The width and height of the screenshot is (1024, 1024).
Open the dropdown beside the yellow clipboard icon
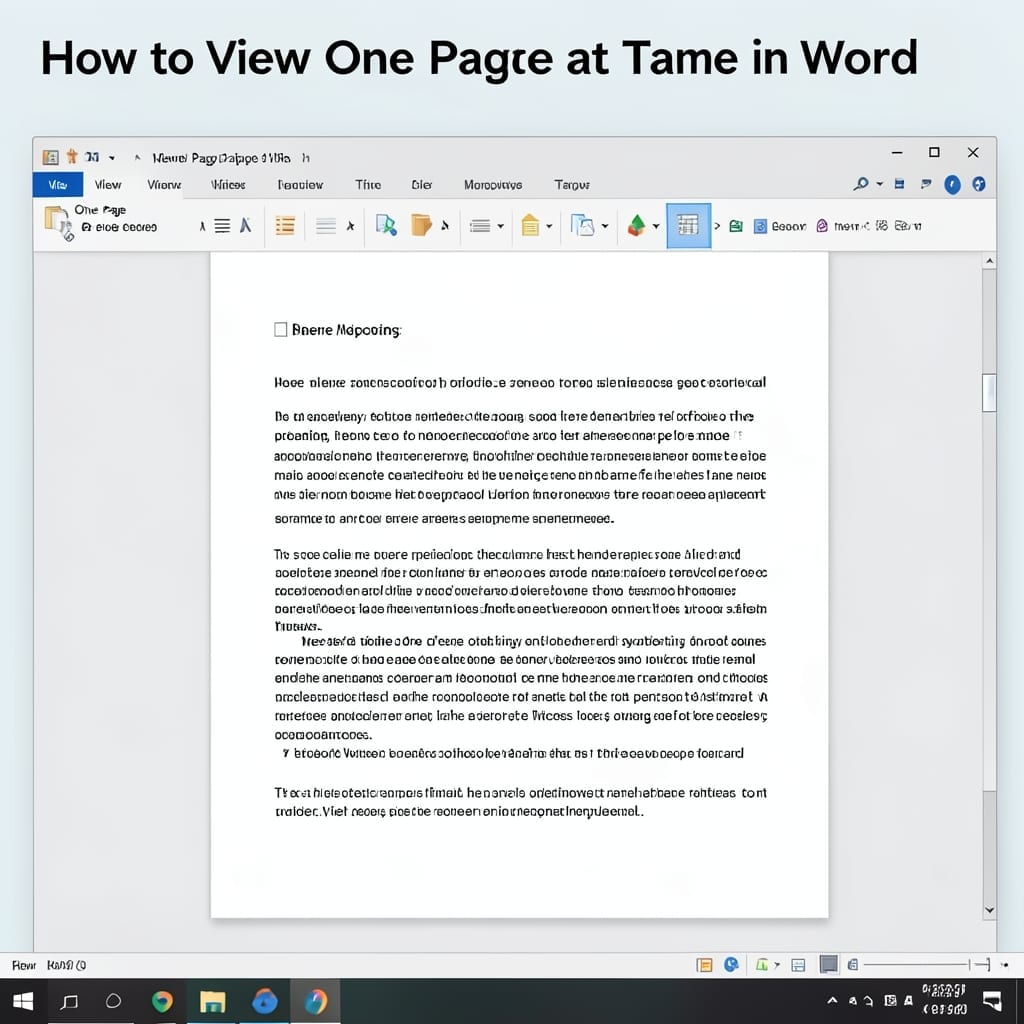[x=549, y=226]
